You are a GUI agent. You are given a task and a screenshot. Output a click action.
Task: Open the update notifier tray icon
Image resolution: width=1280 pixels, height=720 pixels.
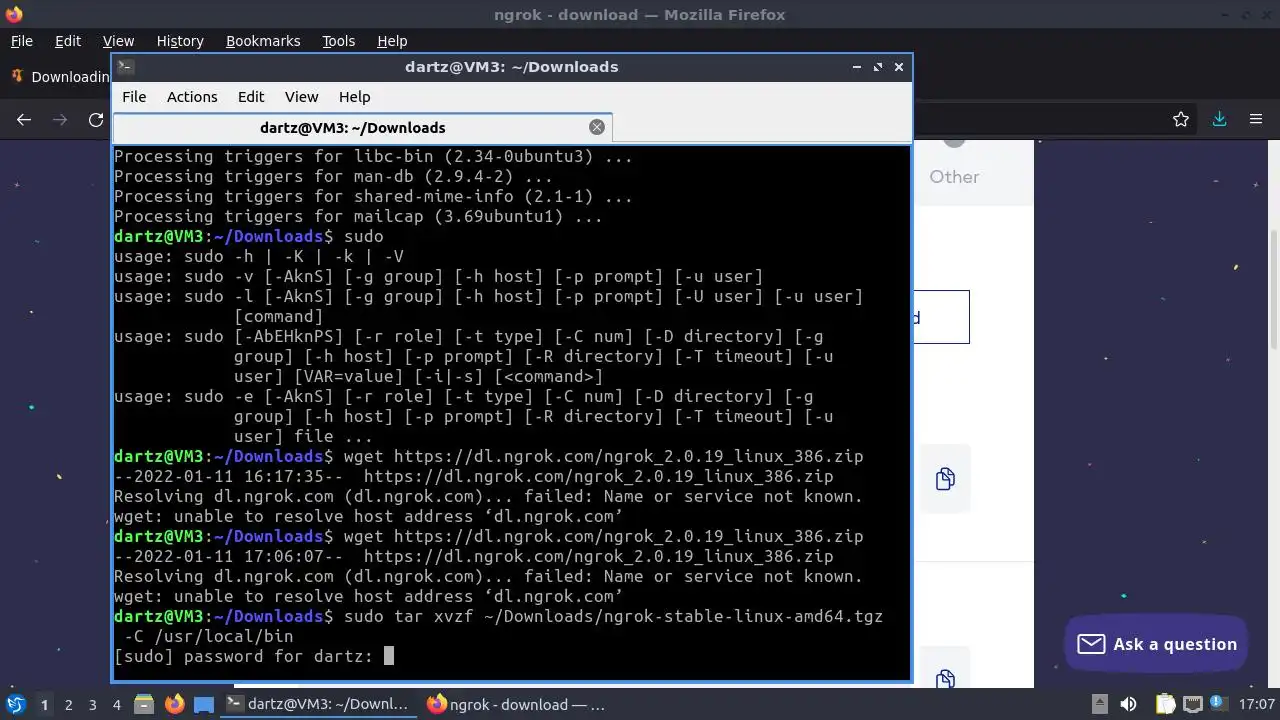click(1219, 704)
